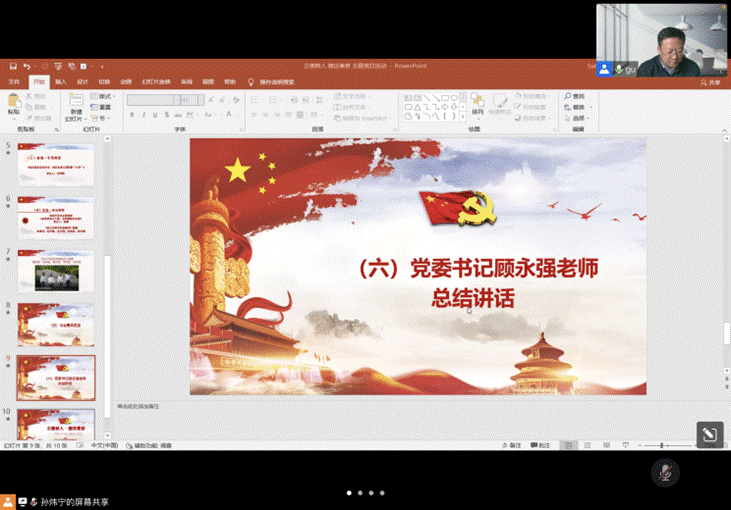Open the Font Color dropdown arrow

point(237,115)
